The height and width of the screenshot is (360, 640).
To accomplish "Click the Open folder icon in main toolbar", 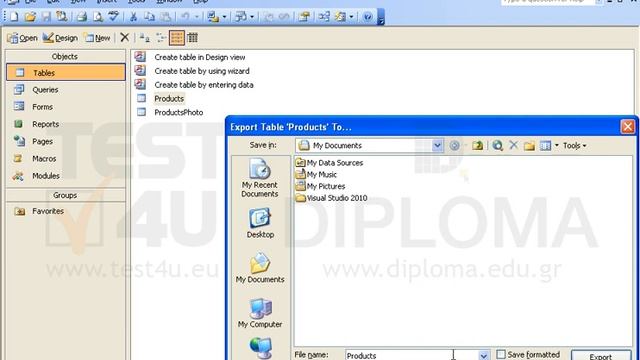I will coord(30,17).
